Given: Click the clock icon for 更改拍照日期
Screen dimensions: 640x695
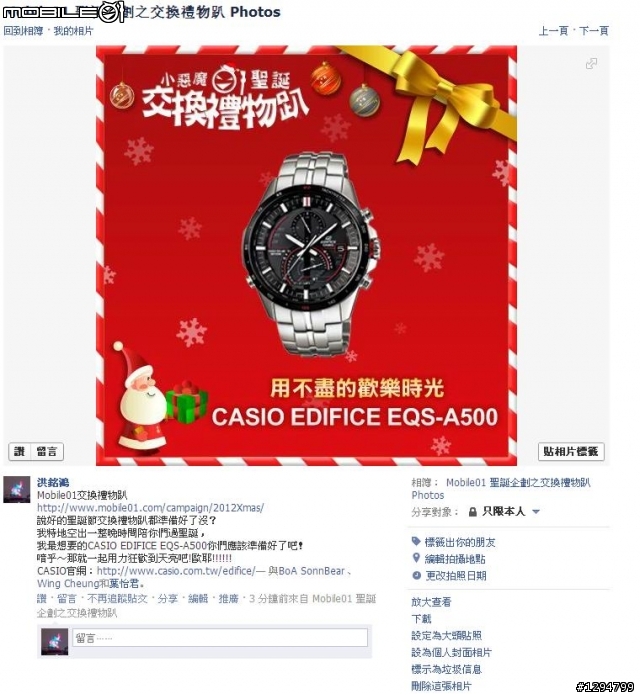Looking at the screenshot, I should [416, 575].
